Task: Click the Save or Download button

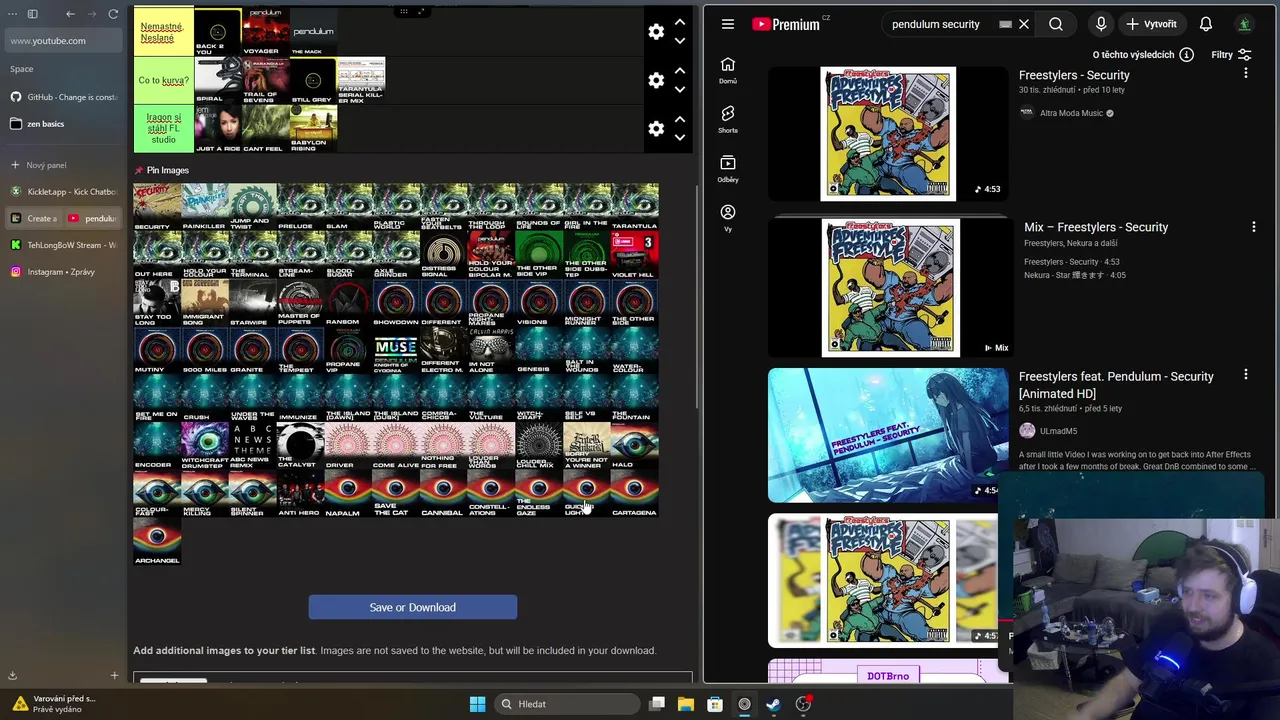Action: [x=413, y=607]
